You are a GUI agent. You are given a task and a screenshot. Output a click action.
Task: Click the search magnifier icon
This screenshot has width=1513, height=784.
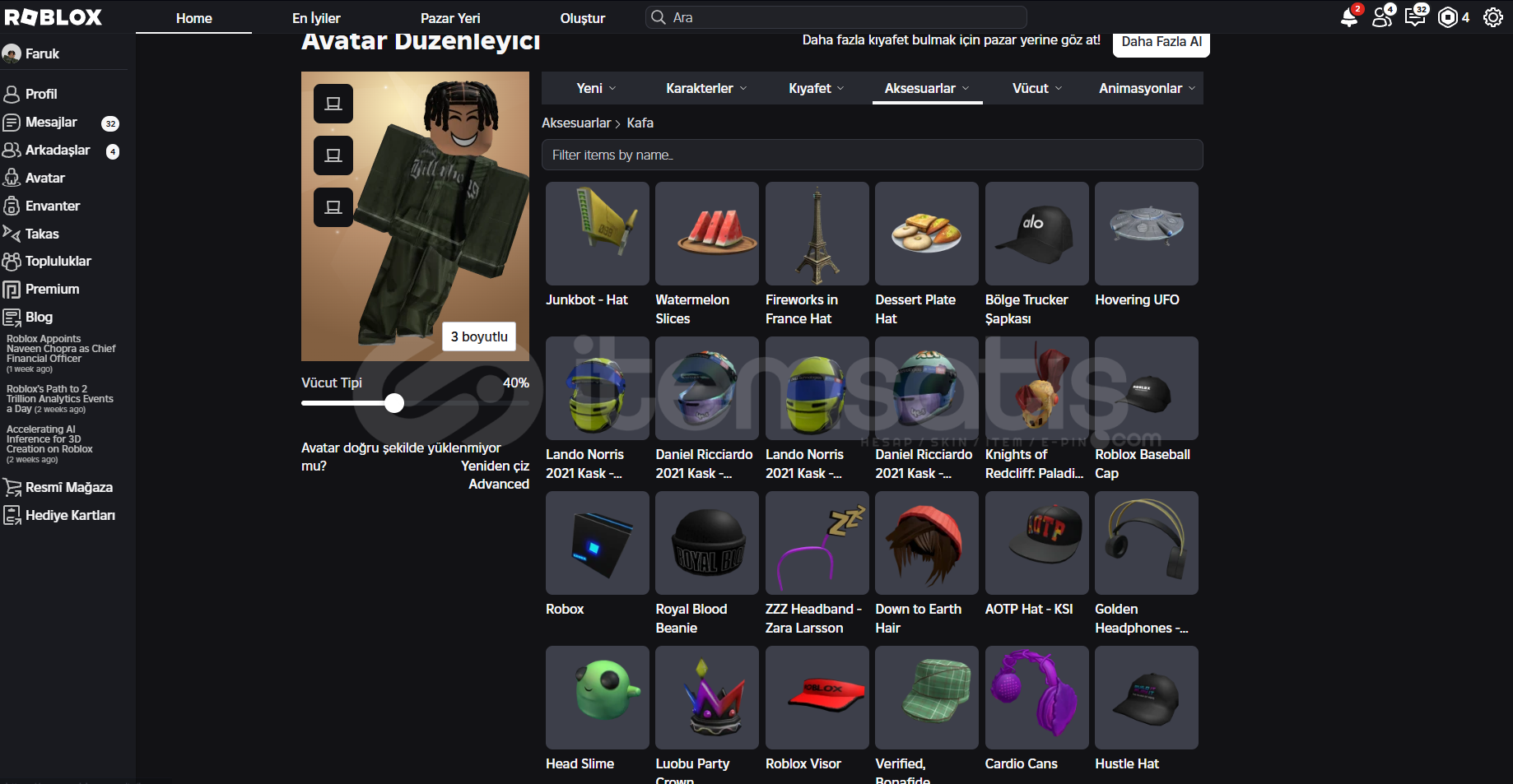[x=659, y=17]
